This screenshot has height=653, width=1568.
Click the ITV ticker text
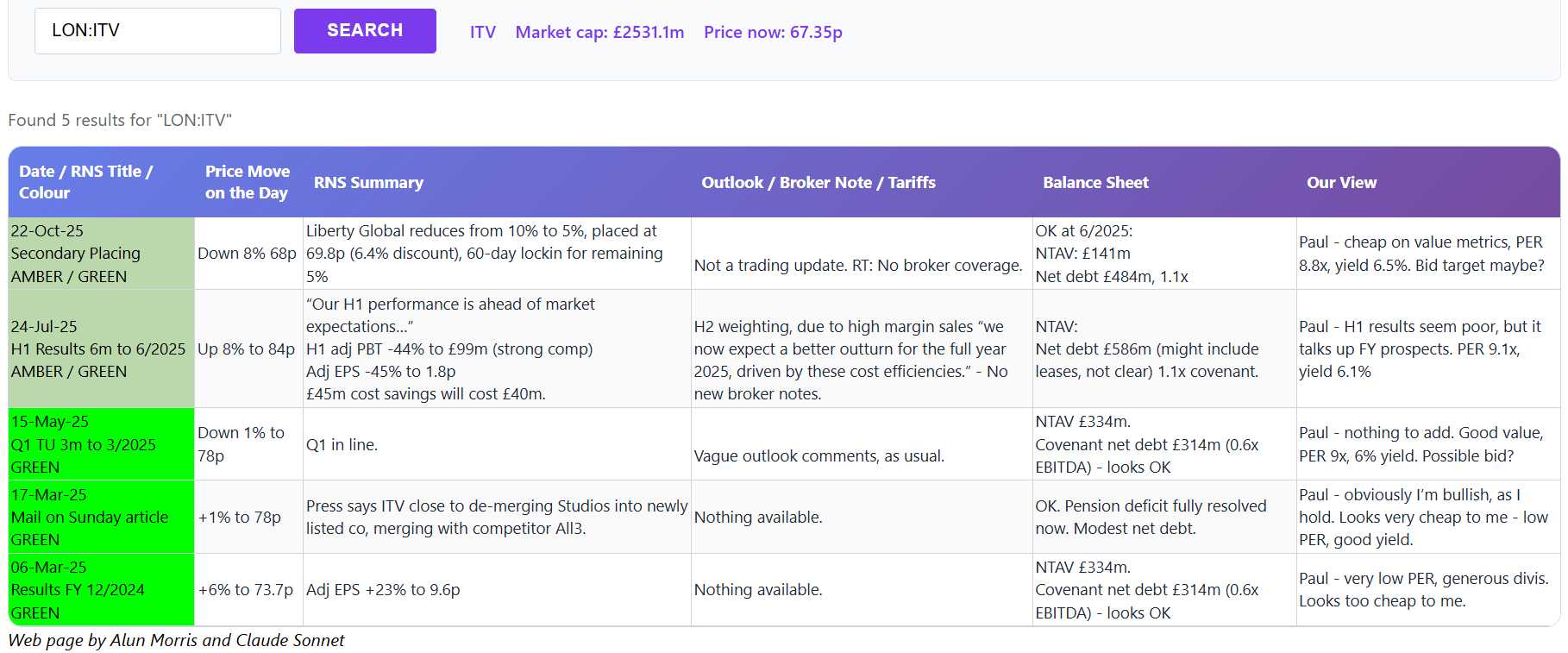[483, 32]
